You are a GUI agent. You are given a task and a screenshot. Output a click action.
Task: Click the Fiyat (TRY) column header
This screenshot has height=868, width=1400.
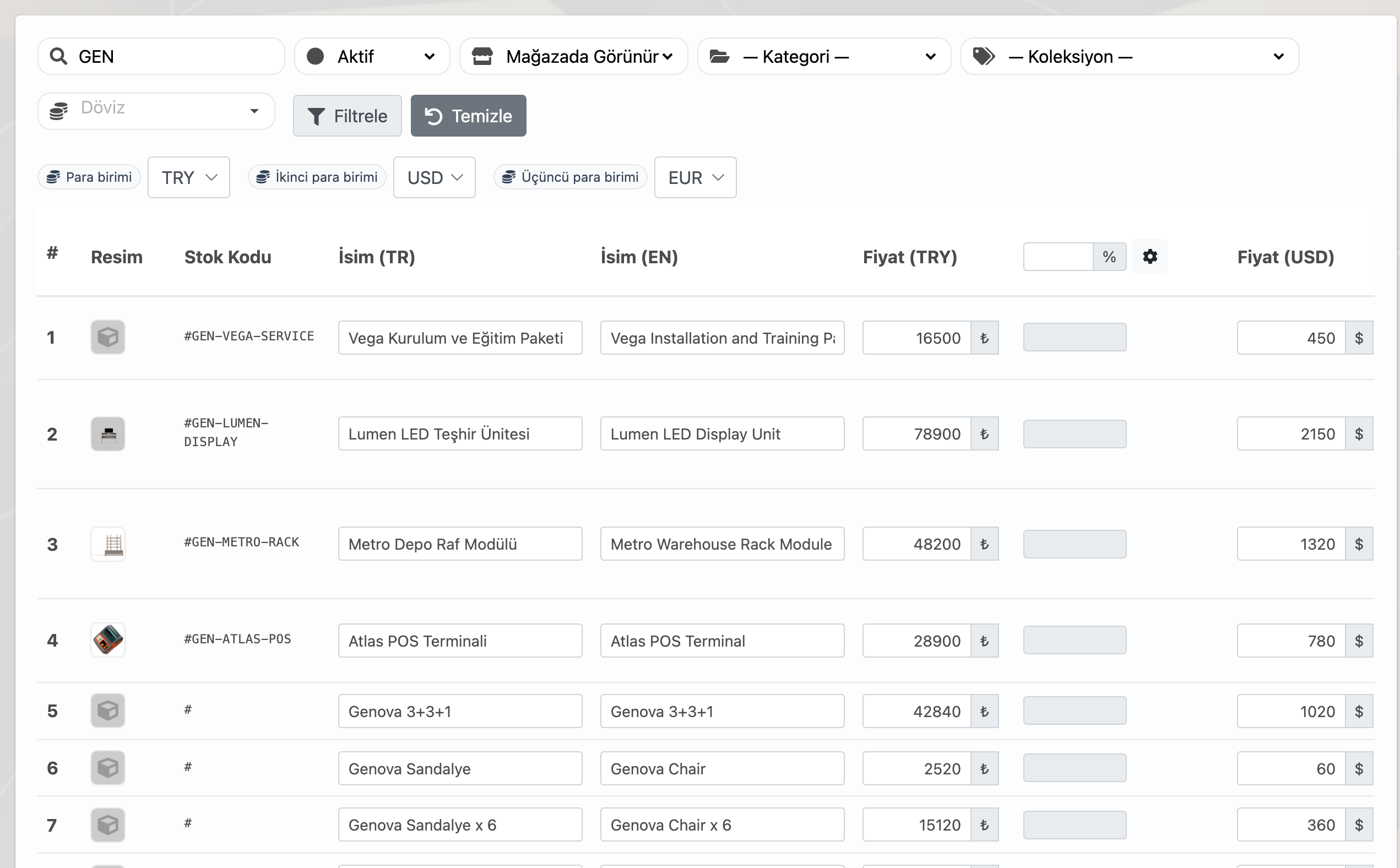(x=910, y=257)
